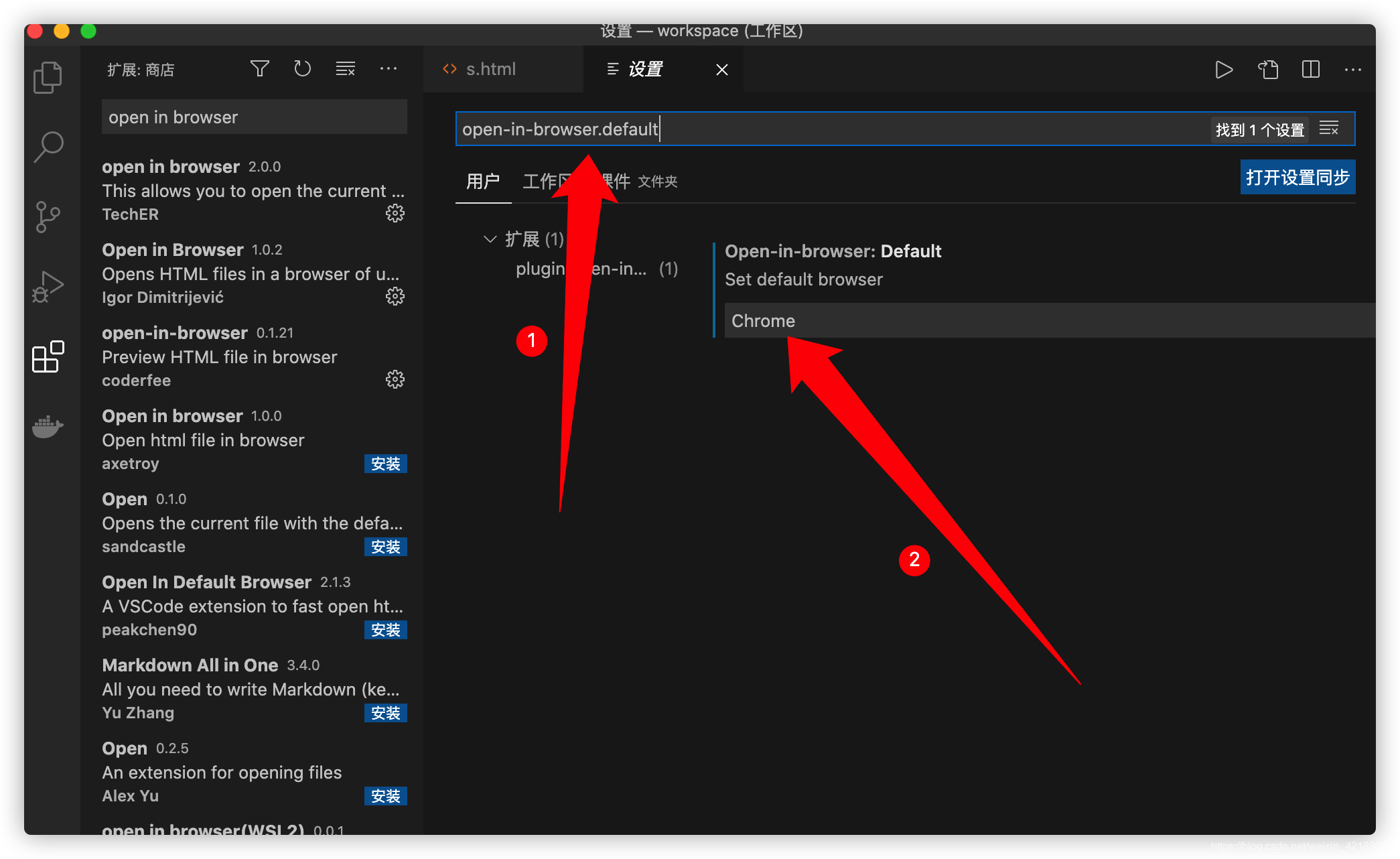
Task: Clear the extensions search results
Action: point(345,68)
